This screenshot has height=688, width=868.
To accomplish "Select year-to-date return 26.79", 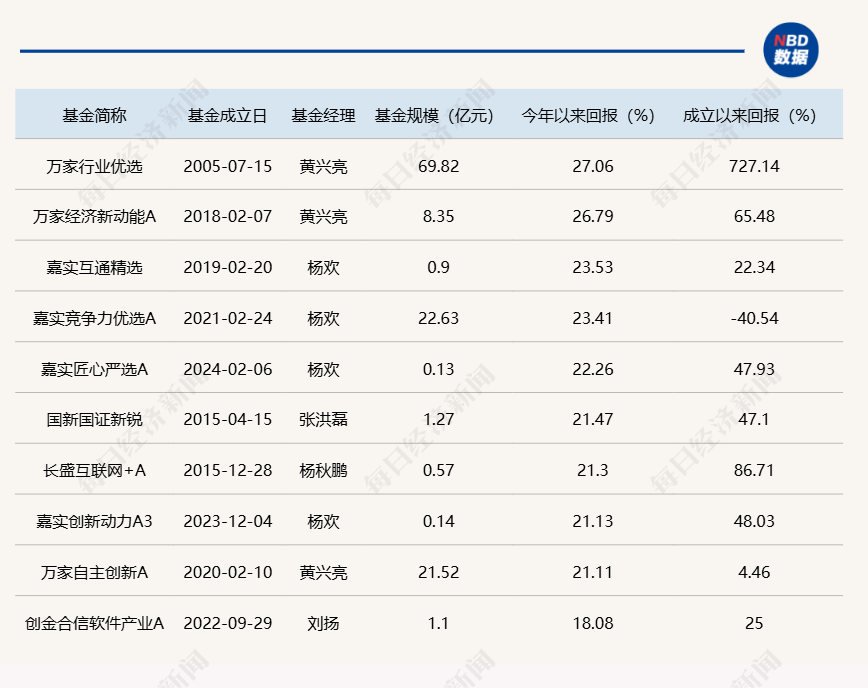I will [x=593, y=216].
